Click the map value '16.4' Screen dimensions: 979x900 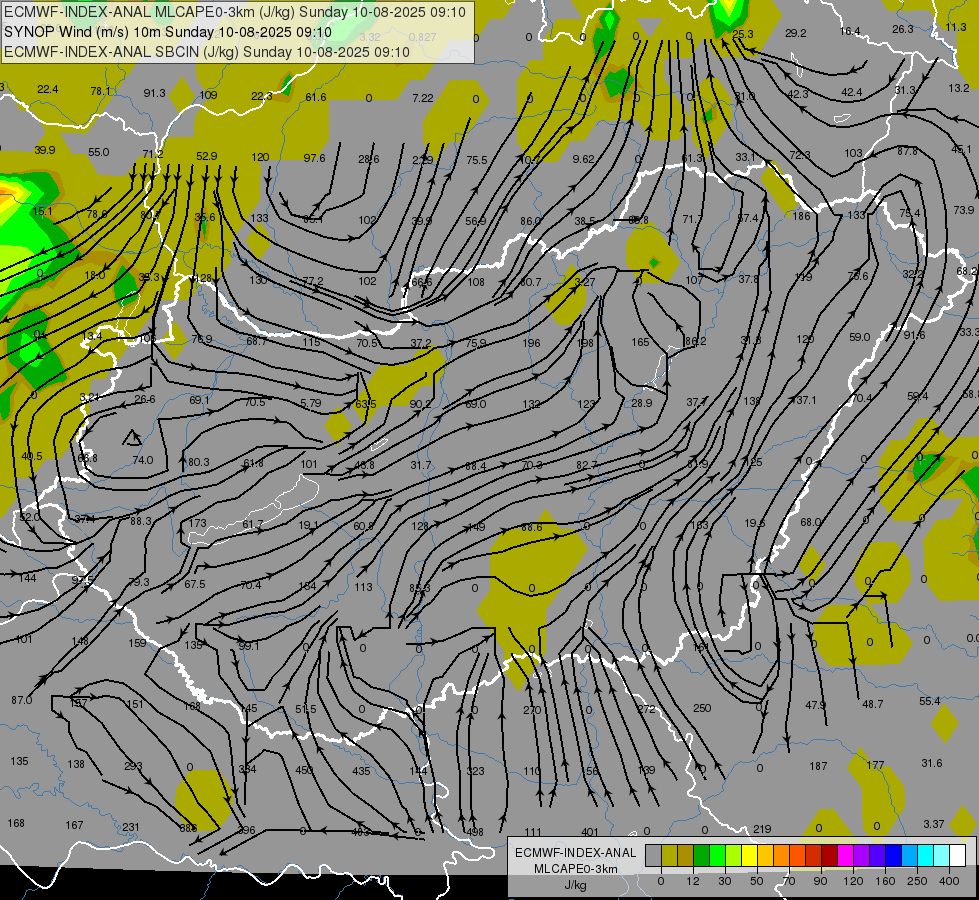click(850, 31)
